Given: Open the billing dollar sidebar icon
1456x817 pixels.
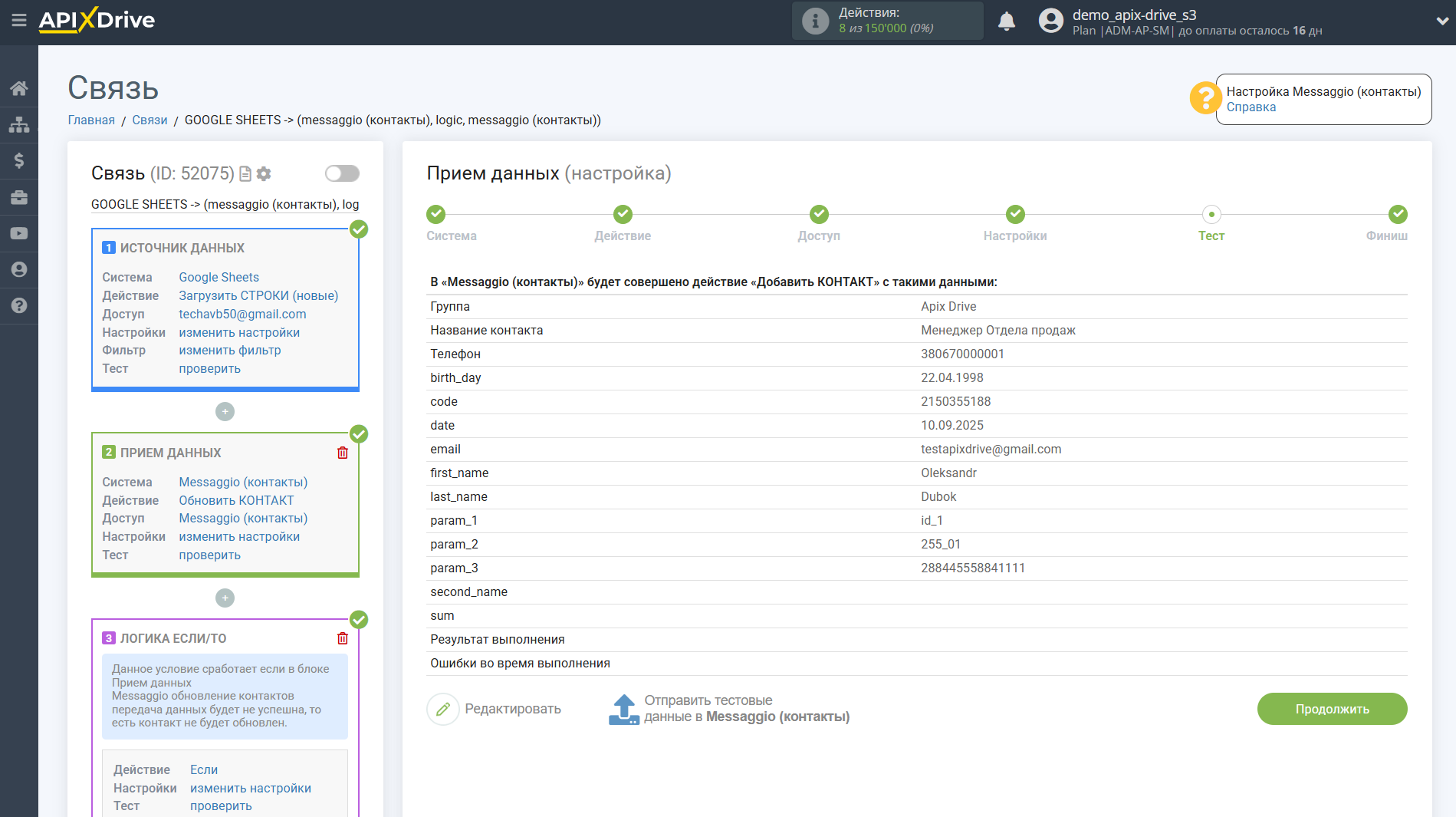Looking at the screenshot, I should [19, 160].
